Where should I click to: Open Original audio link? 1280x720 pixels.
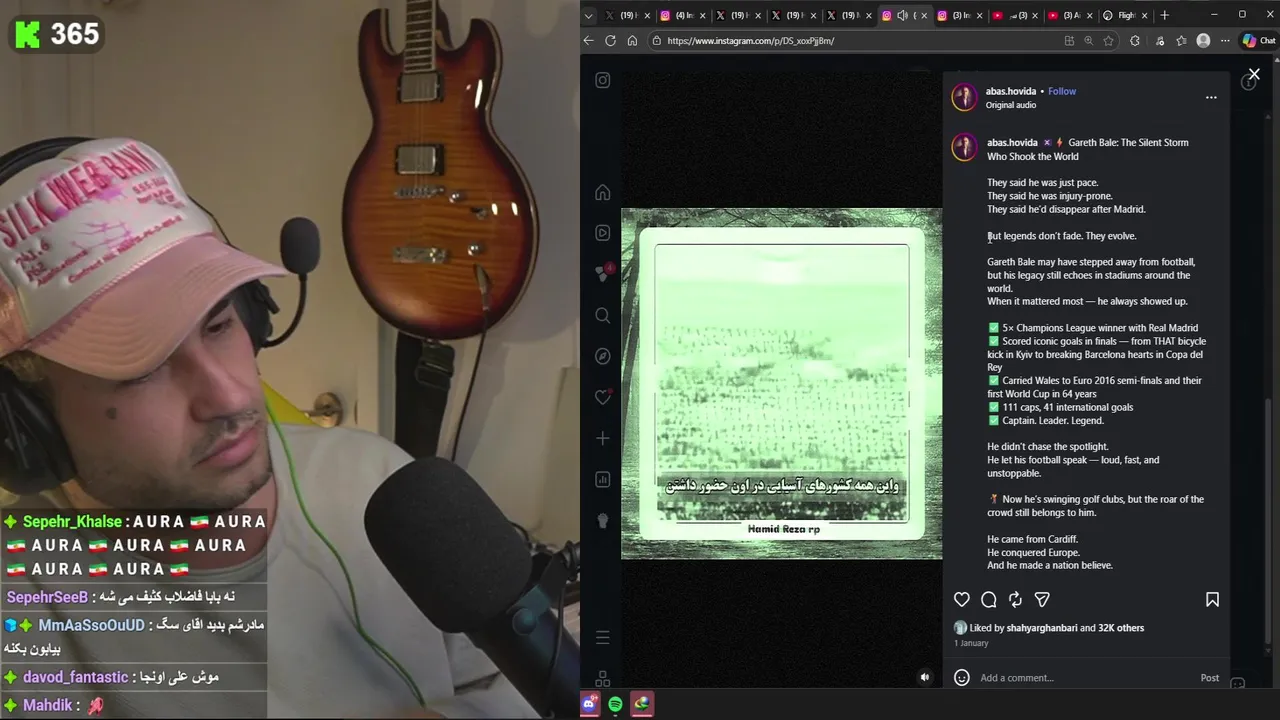pyautogui.click(x=1011, y=105)
